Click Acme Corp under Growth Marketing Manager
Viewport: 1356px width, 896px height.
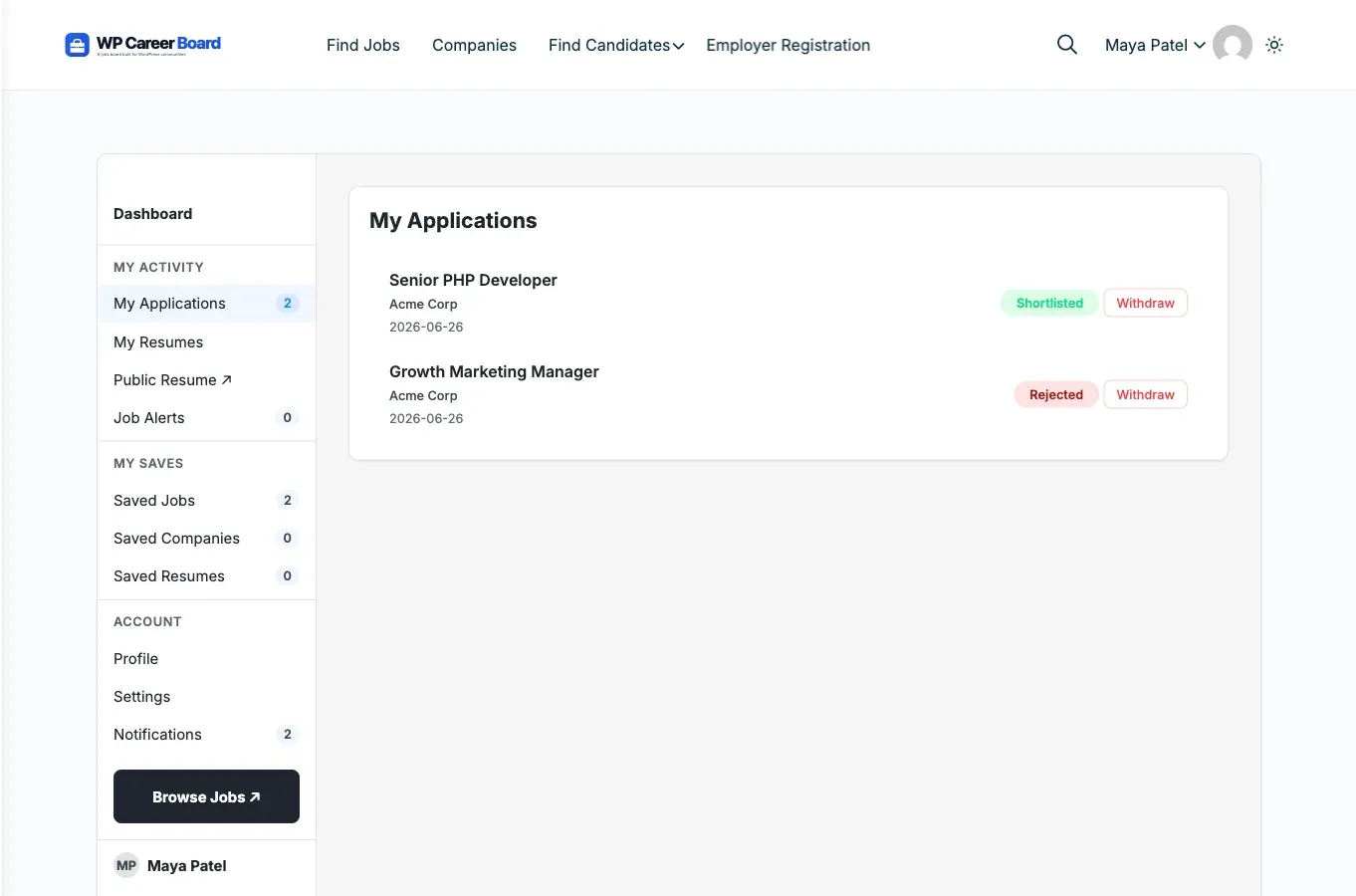(x=423, y=396)
